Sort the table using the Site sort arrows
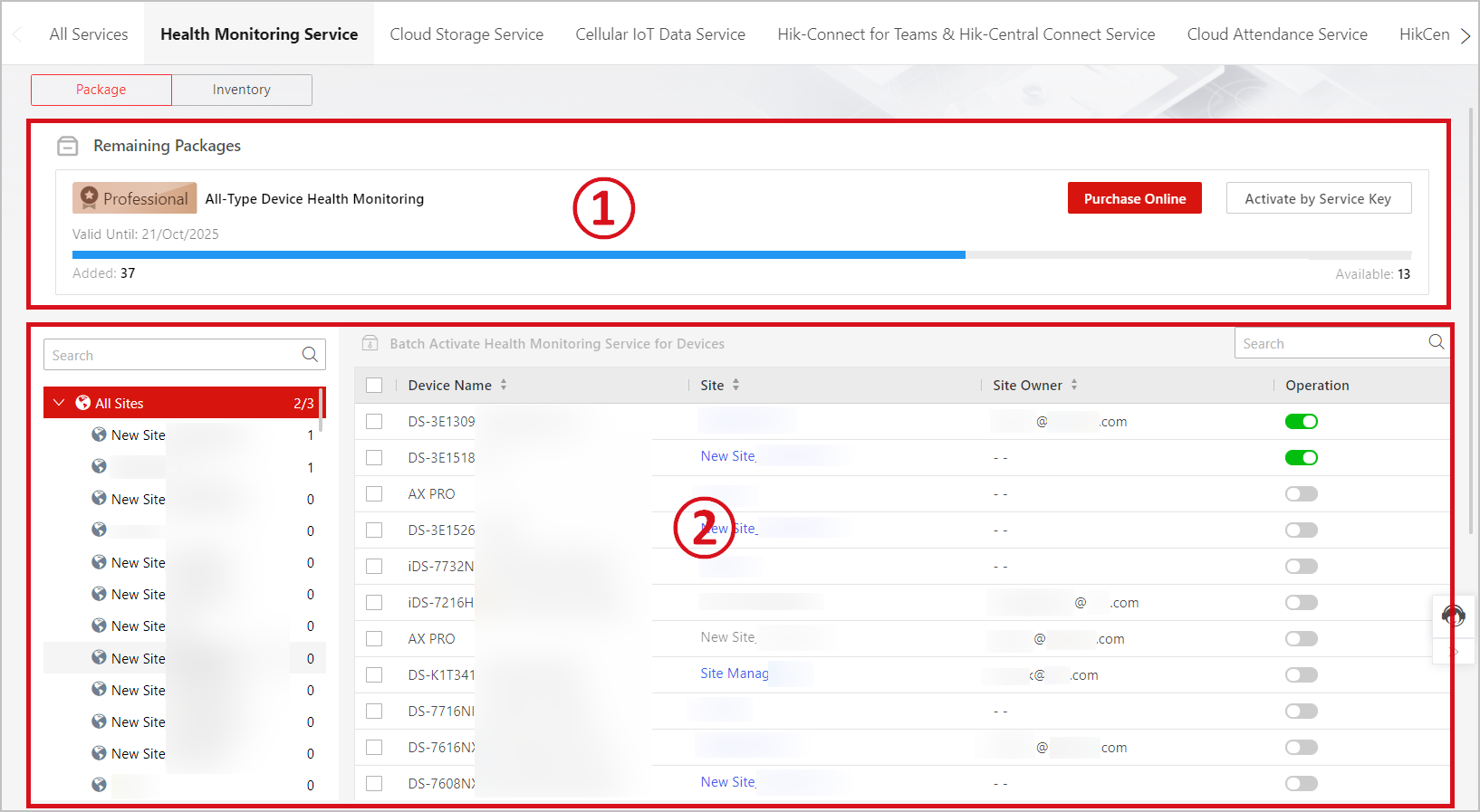The height and width of the screenshot is (812, 1480). [735, 385]
